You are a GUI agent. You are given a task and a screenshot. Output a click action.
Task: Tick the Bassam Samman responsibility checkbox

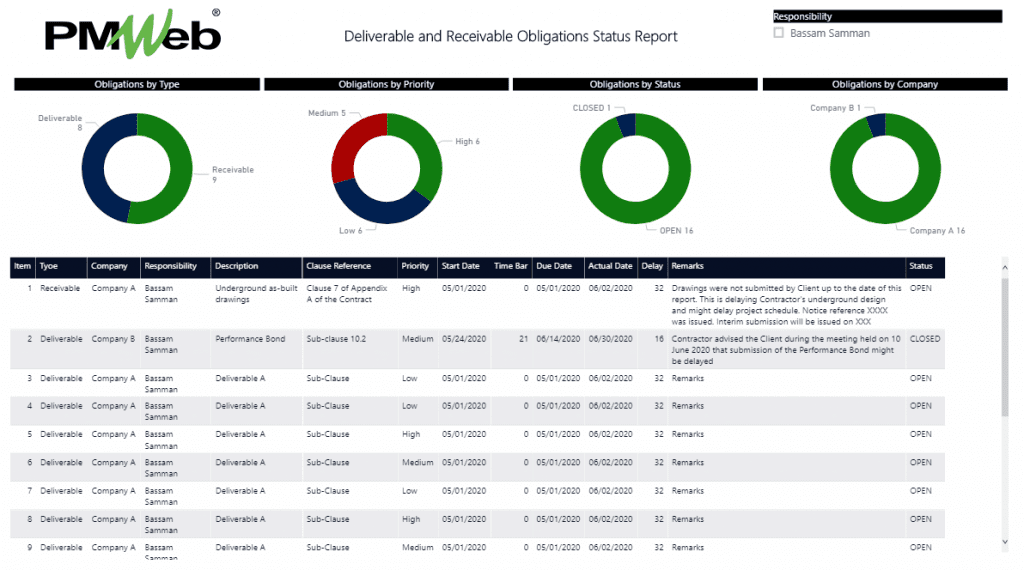[x=778, y=33]
